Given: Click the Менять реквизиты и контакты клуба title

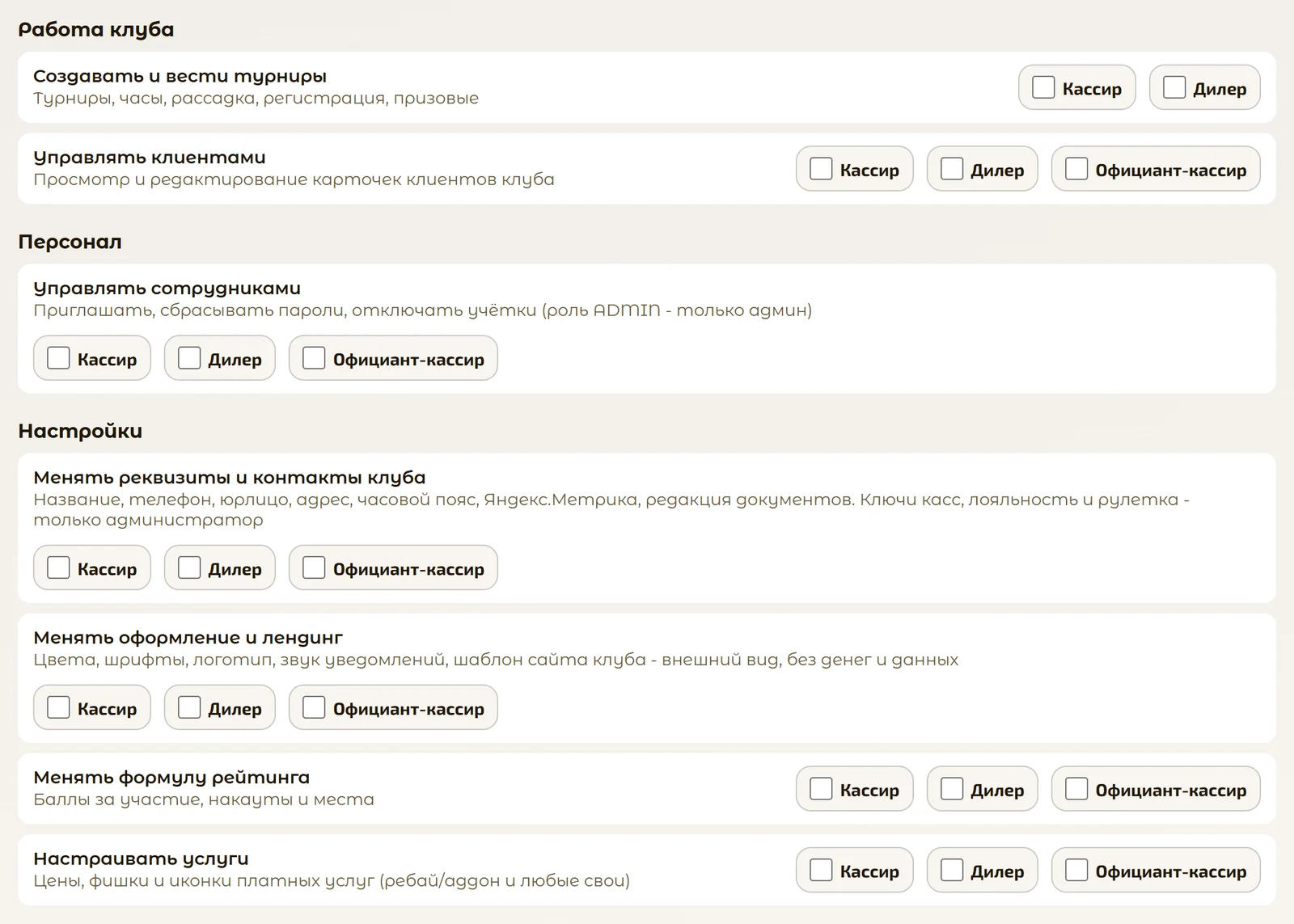Looking at the screenshot, I should coord(230,478).
